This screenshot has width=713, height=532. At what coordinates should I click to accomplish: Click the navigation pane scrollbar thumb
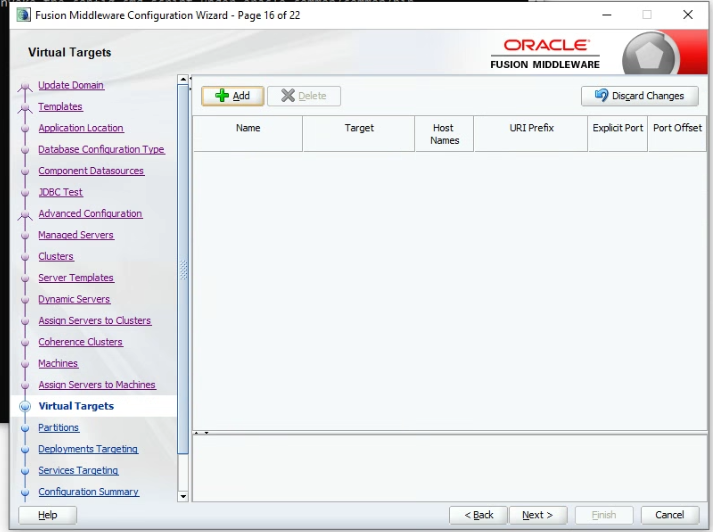pos(183,269)
